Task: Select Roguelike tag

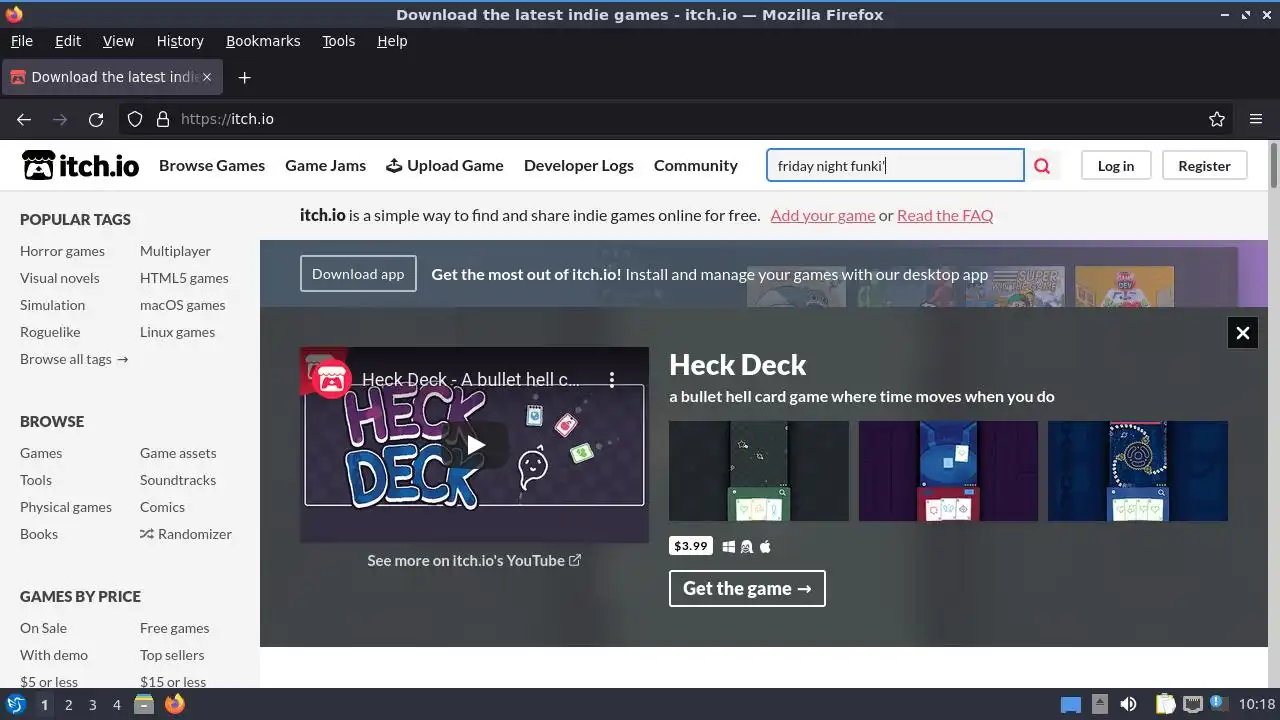Action: pyautogui.click(x=50, y=332)
